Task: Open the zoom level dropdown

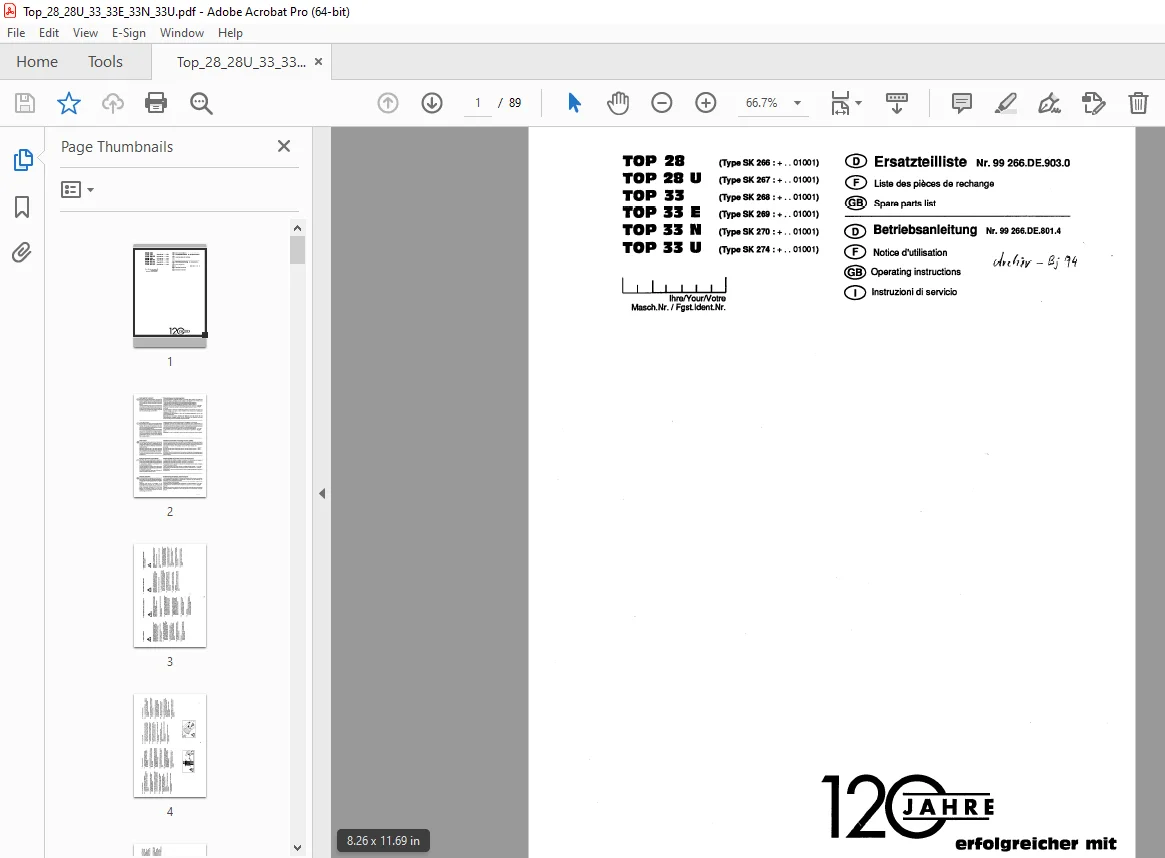Action: pyautogui.click(x=797, y=103)
